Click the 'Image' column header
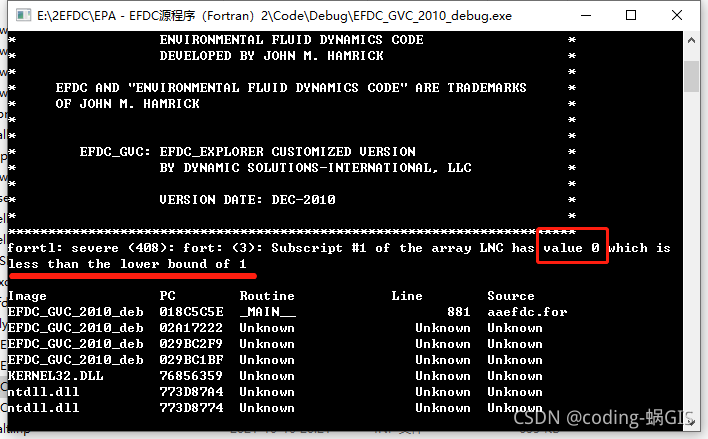 click(x=27, y=296)
